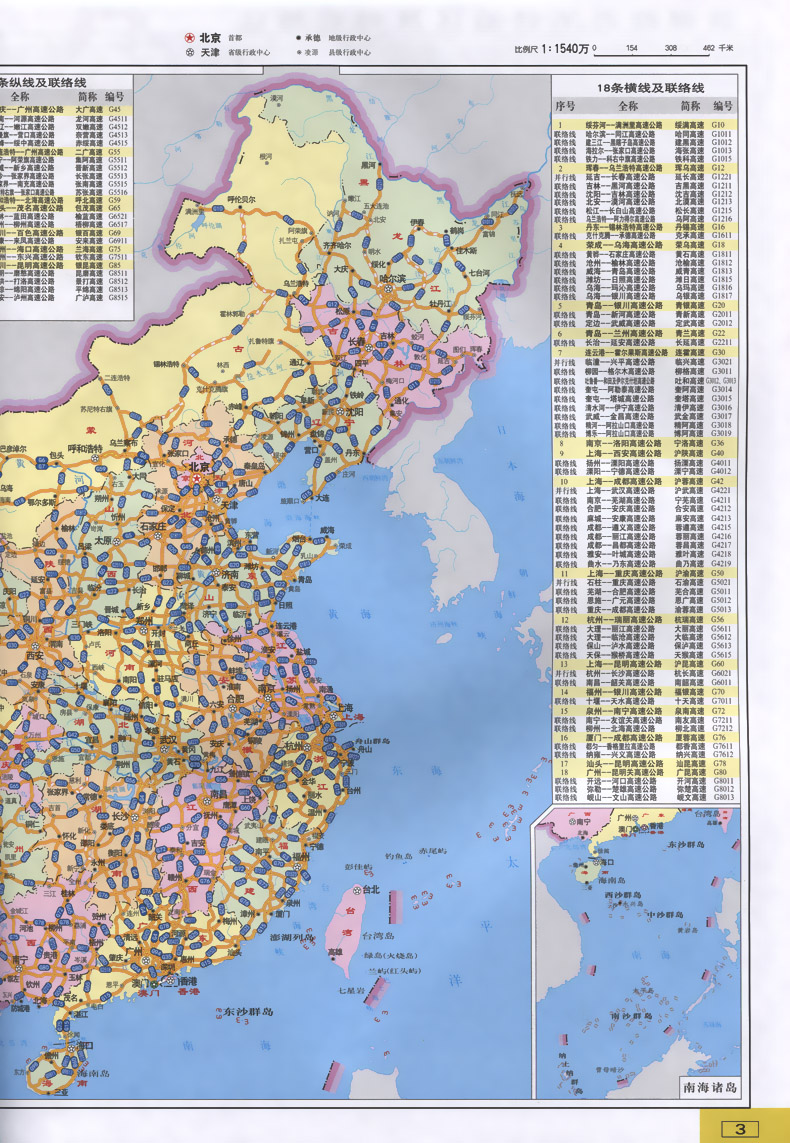Click the 'G18' 荣乌高速 table row

644,246
